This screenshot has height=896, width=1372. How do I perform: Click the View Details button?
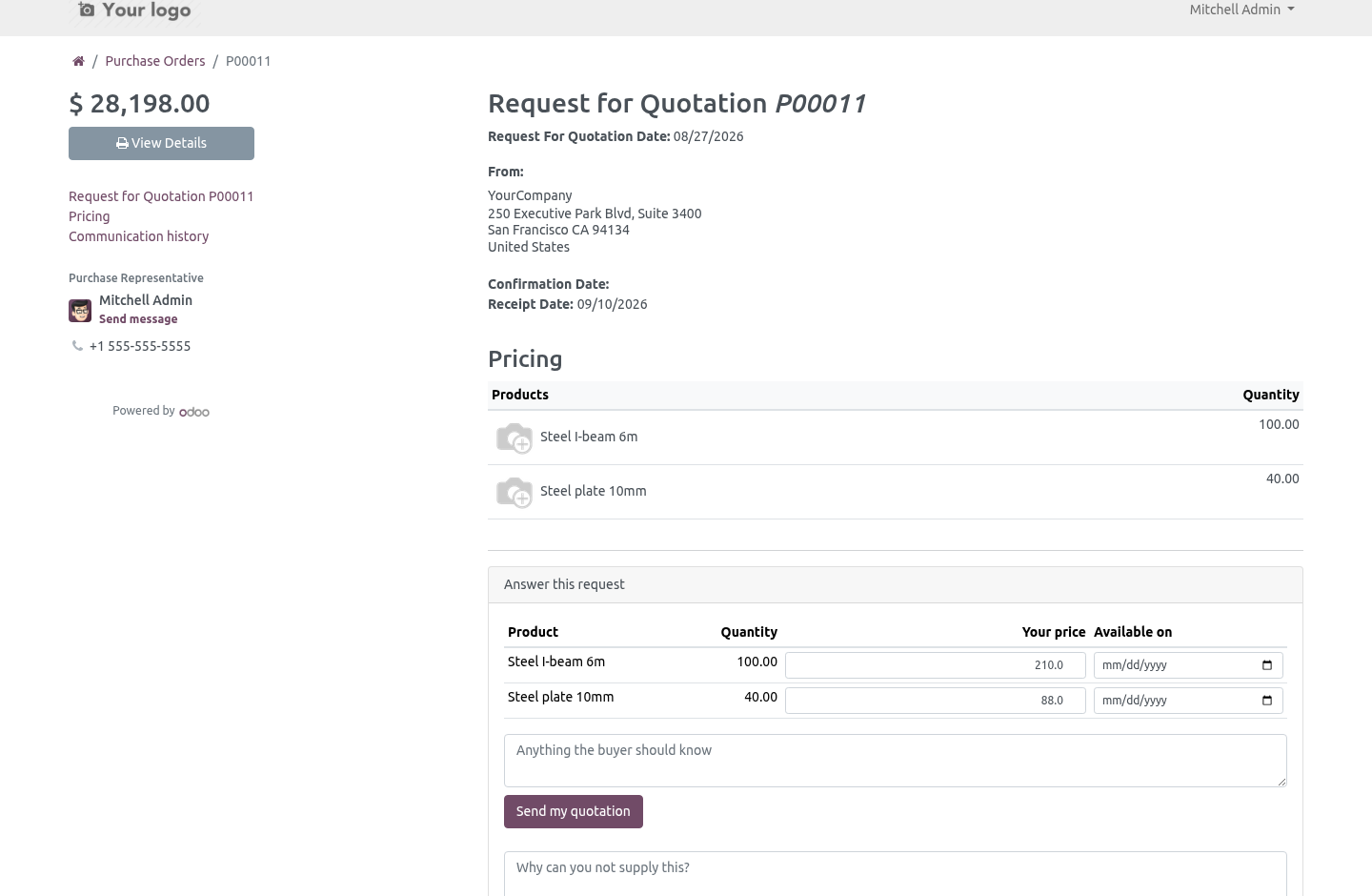(x=161, y=143)
